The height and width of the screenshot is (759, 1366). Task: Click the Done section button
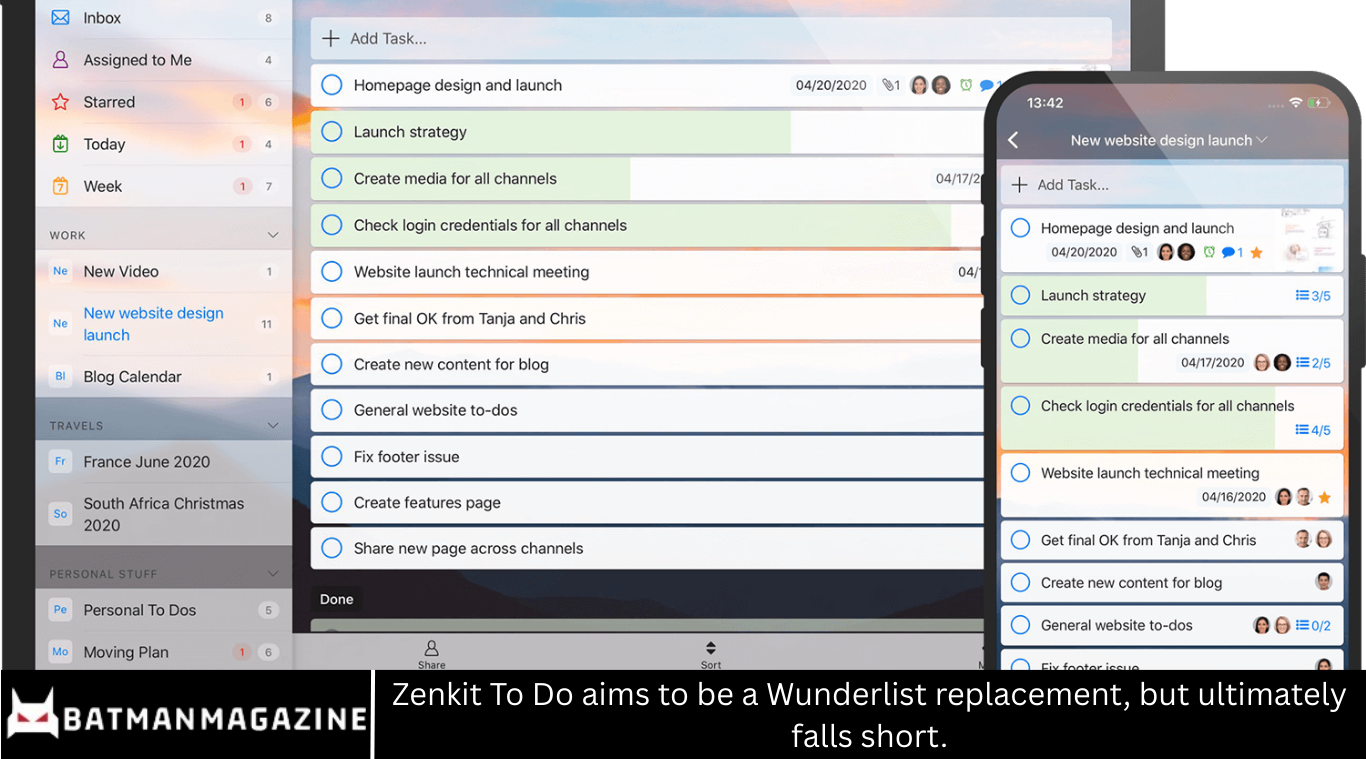(x=336, y=599)
